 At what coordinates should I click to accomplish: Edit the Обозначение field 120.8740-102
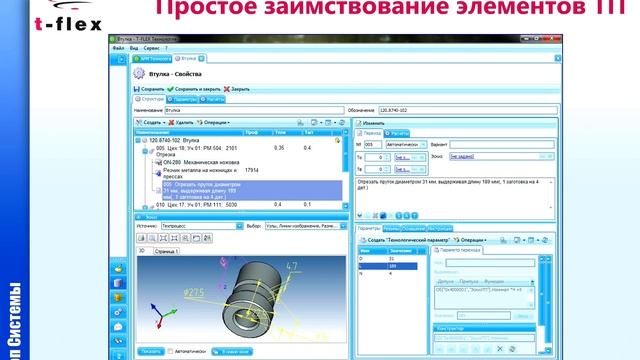point(468,110)
